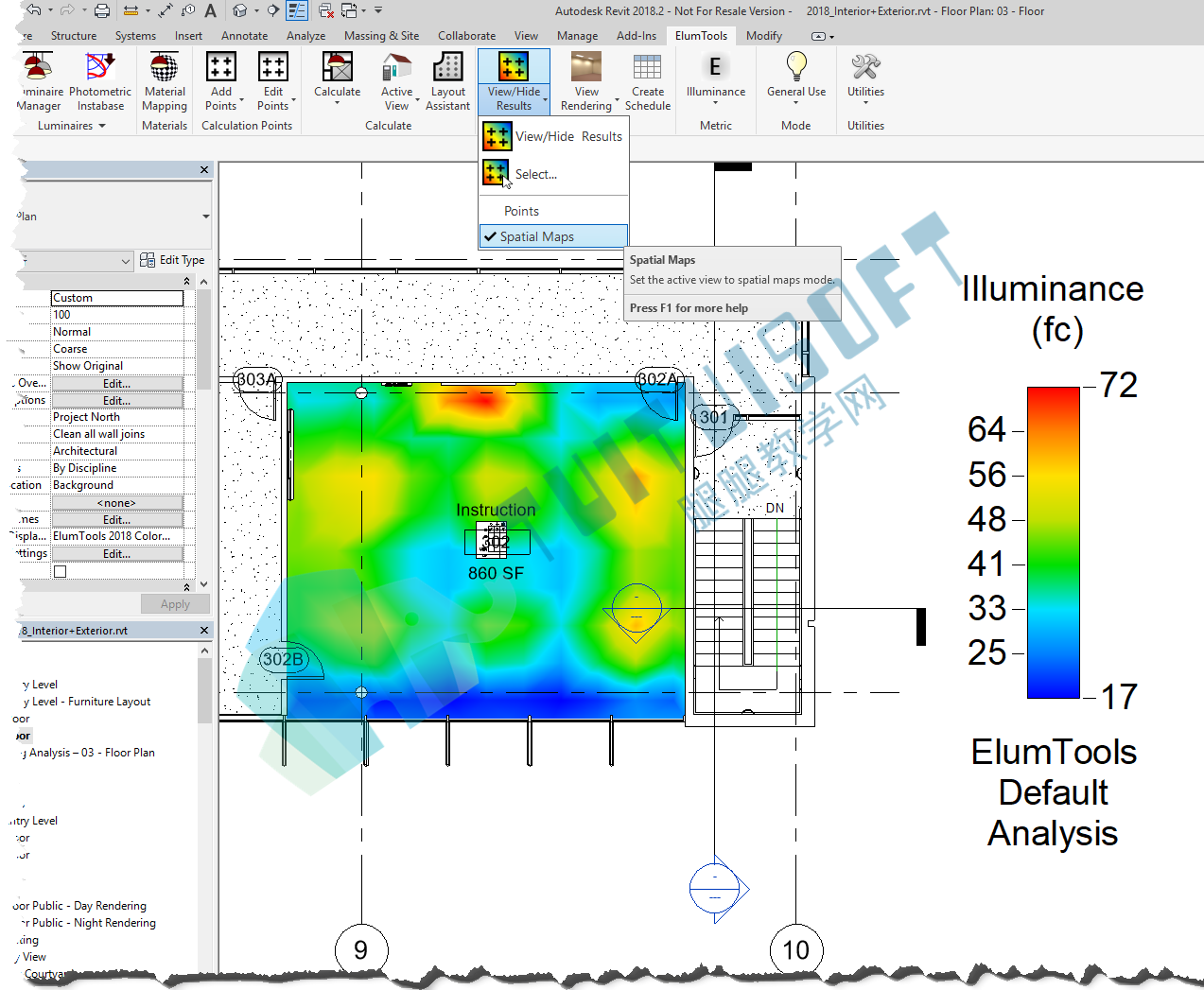Launch Material Mapping
Image resolution: width=1204 pixels, height=990 pixels.
click(x=165, y=82)
